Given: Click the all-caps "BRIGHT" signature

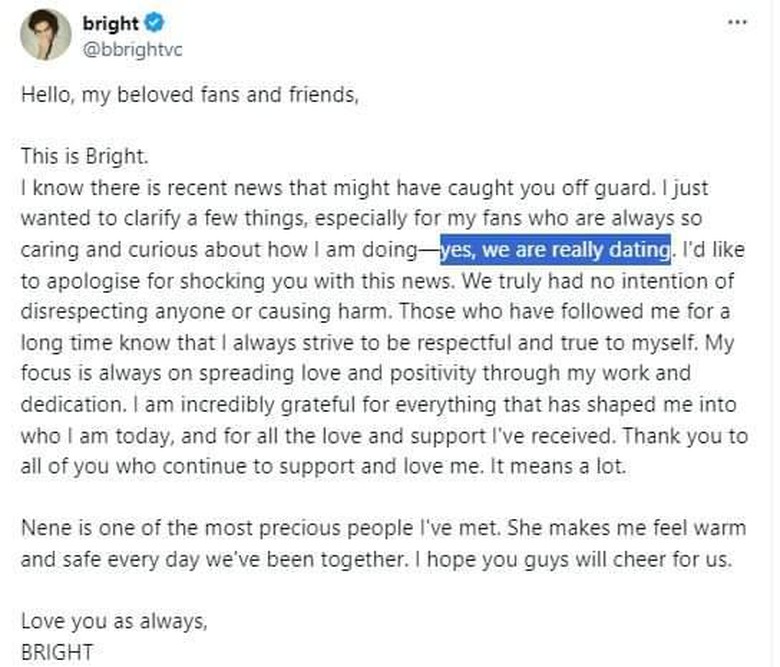Looking at the screenshot, I should (x=56, y=651).
